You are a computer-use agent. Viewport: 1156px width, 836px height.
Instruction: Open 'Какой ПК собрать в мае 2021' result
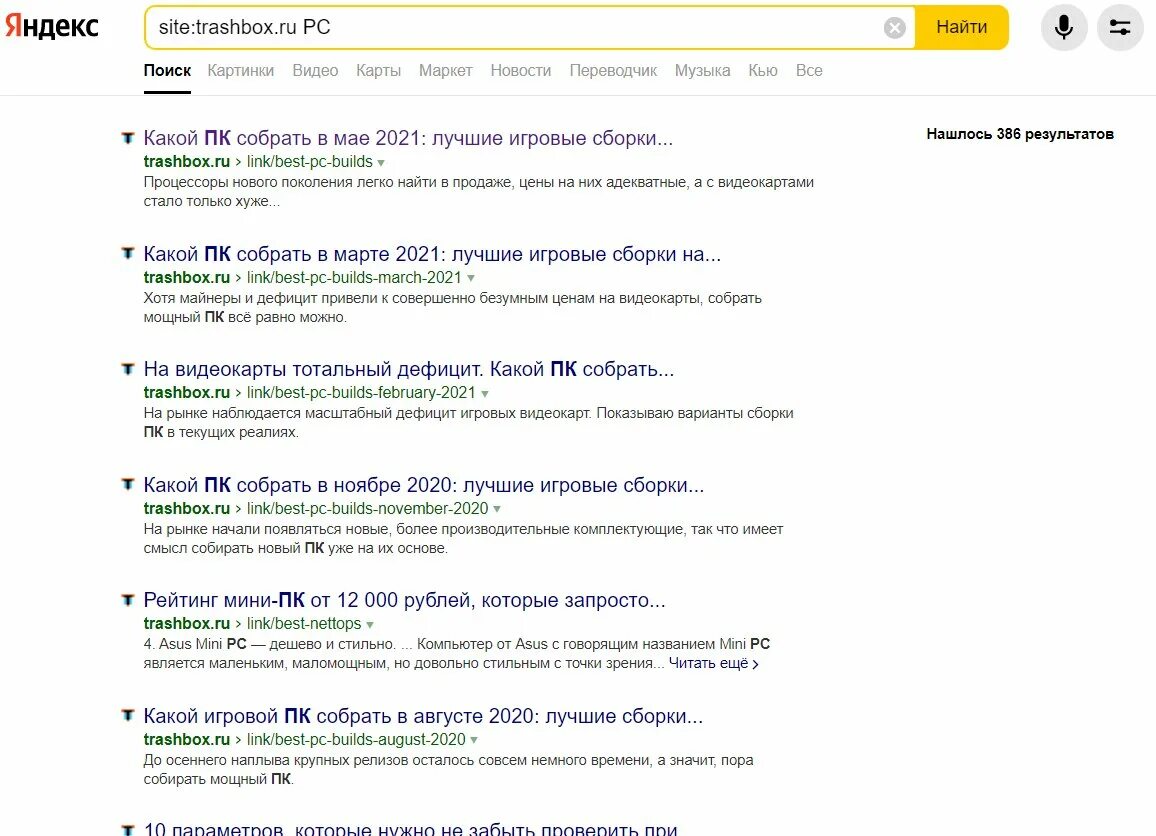pyautogui.click(x=408, y=138)
